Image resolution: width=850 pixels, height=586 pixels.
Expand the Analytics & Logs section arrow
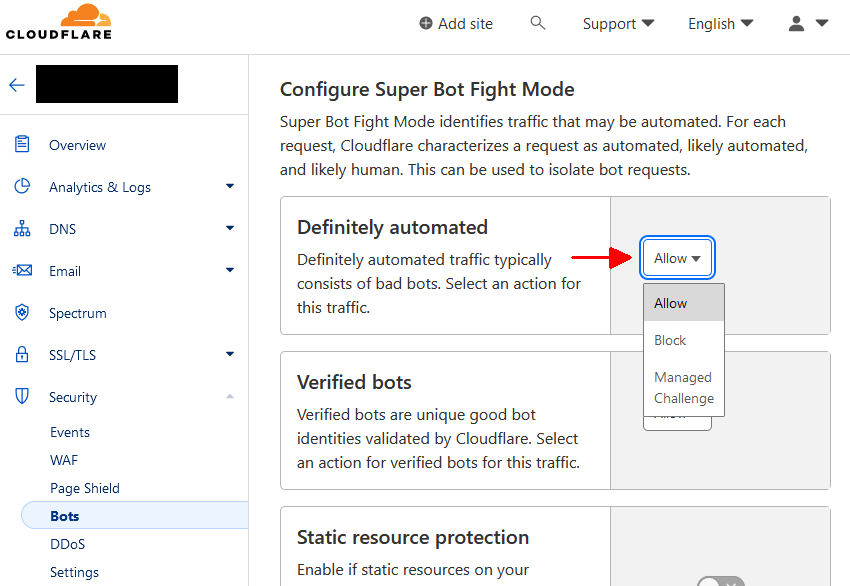pyautogui.click(x=230, y=186)
